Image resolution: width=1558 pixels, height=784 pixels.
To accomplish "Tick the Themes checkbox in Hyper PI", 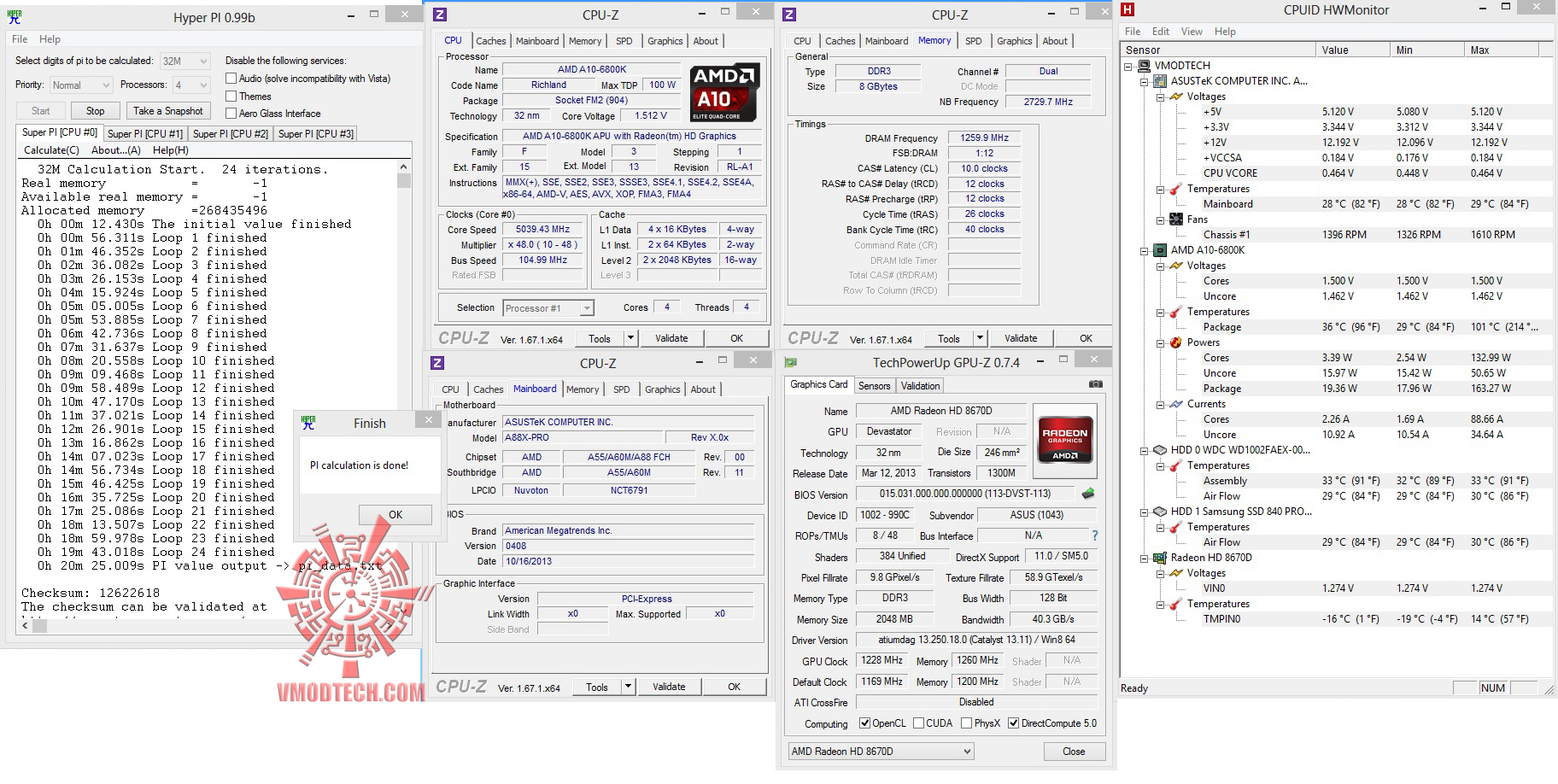I will (x=231, y=97).
